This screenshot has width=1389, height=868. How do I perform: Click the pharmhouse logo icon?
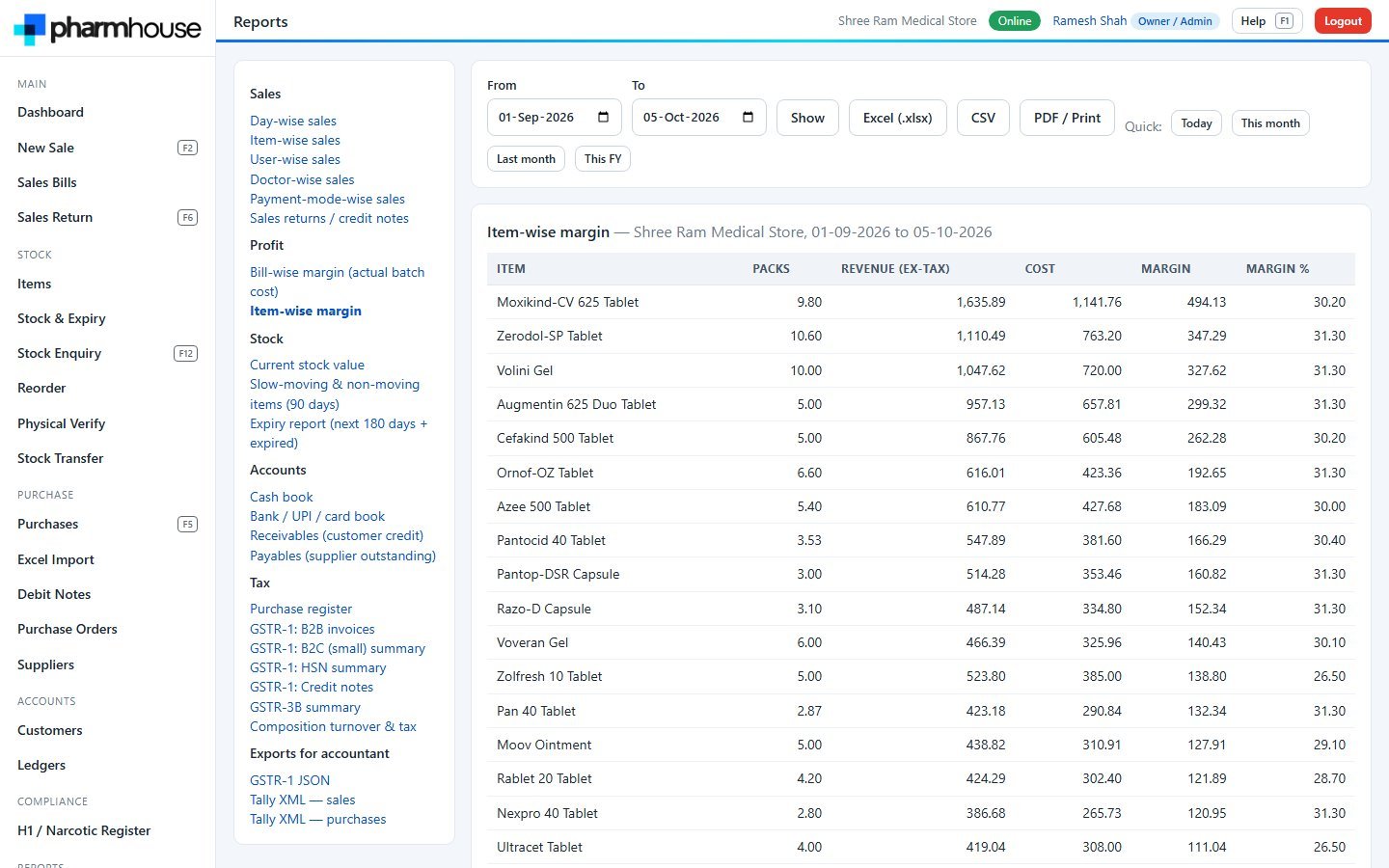coord(29,29)
